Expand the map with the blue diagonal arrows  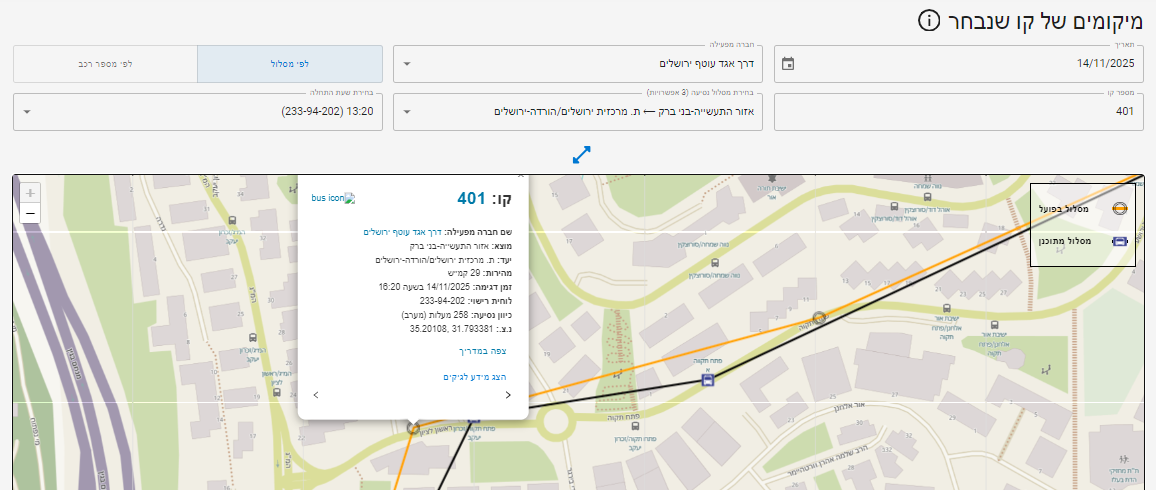tap(582, 155)
